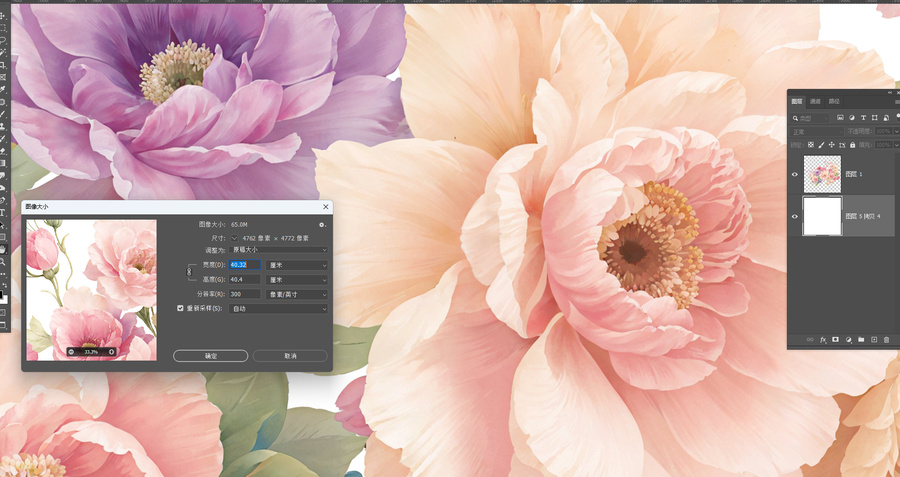Lock layer position
900x477 pixels.
pyautogui.click(x=832, y=145)
